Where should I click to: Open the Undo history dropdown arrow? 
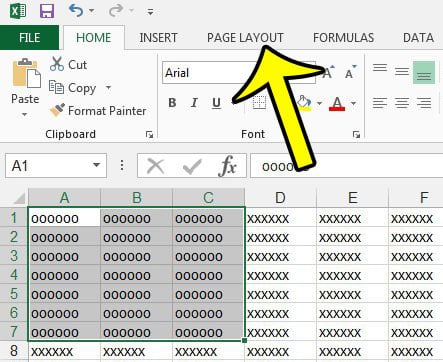coord(91,11)
